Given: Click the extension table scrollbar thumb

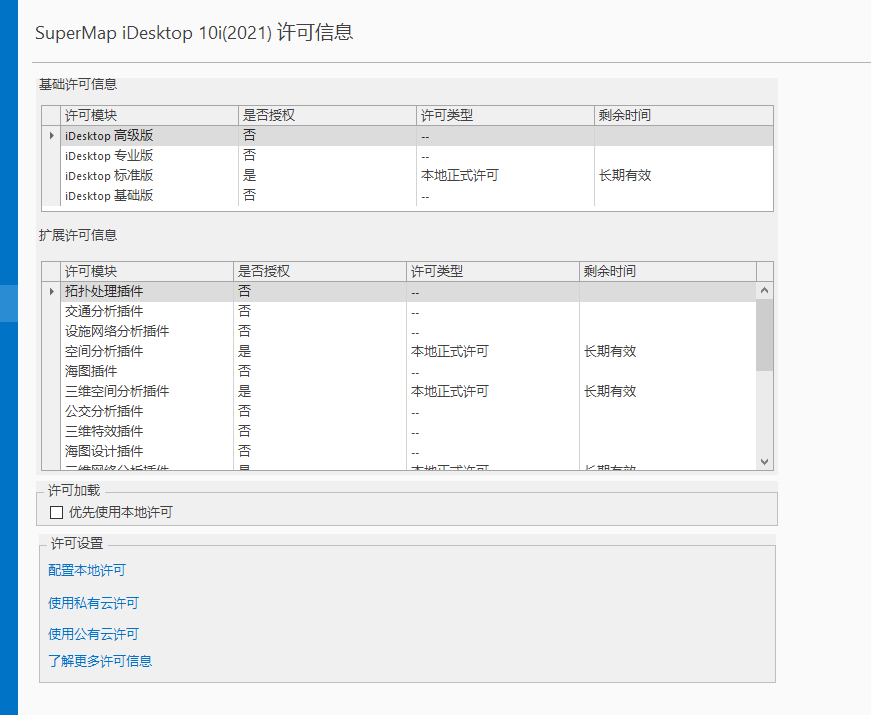Looking at the screenshot, I should coord(764,335).
